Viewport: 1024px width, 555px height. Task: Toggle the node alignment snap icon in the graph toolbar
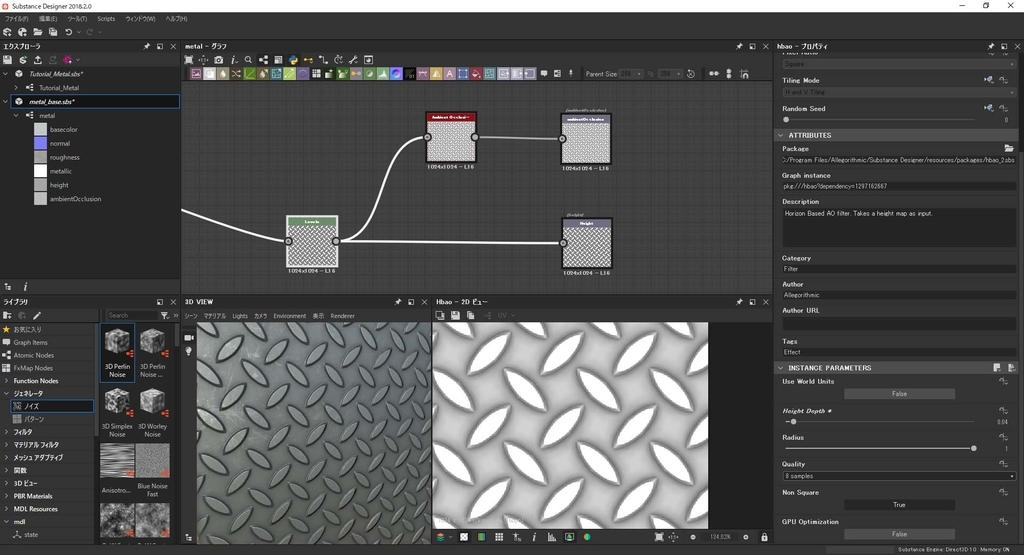(x=744, y=74)
